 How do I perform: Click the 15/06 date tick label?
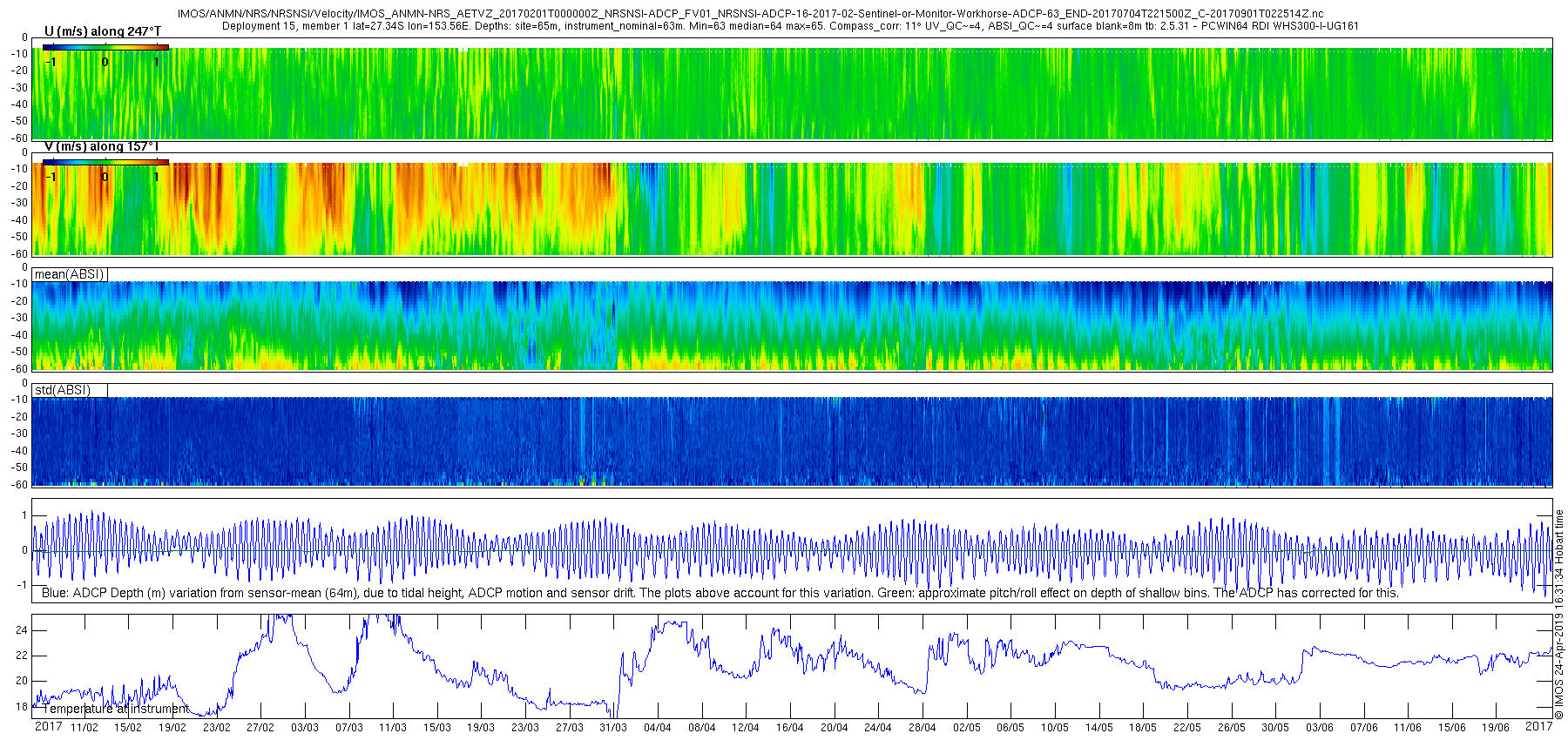pos(1452,728)
